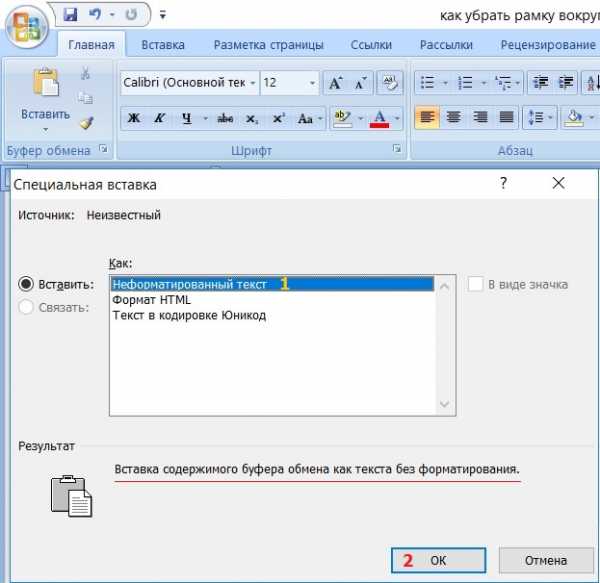This screenshot has width=600, height=583.
Task: Clear formatting with eraser icon
Action: pos(390,83)
